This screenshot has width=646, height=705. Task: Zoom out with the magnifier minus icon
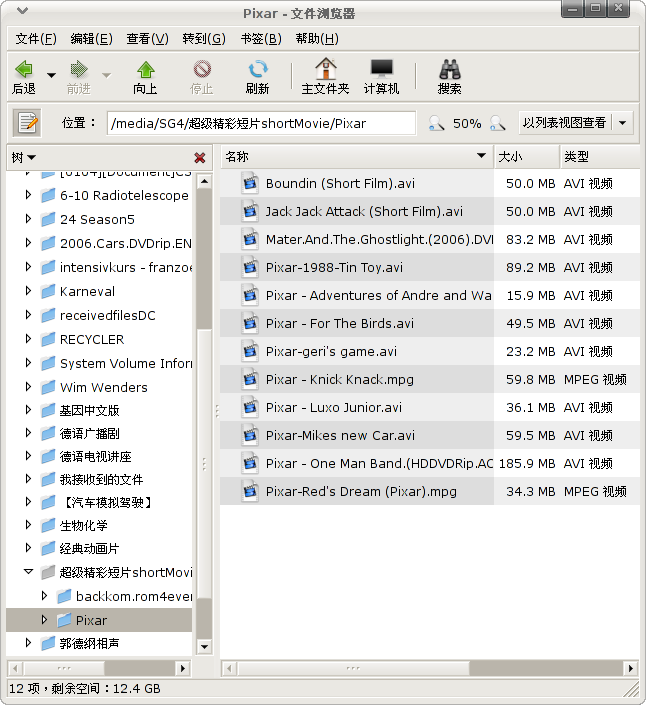pos(436,123)
